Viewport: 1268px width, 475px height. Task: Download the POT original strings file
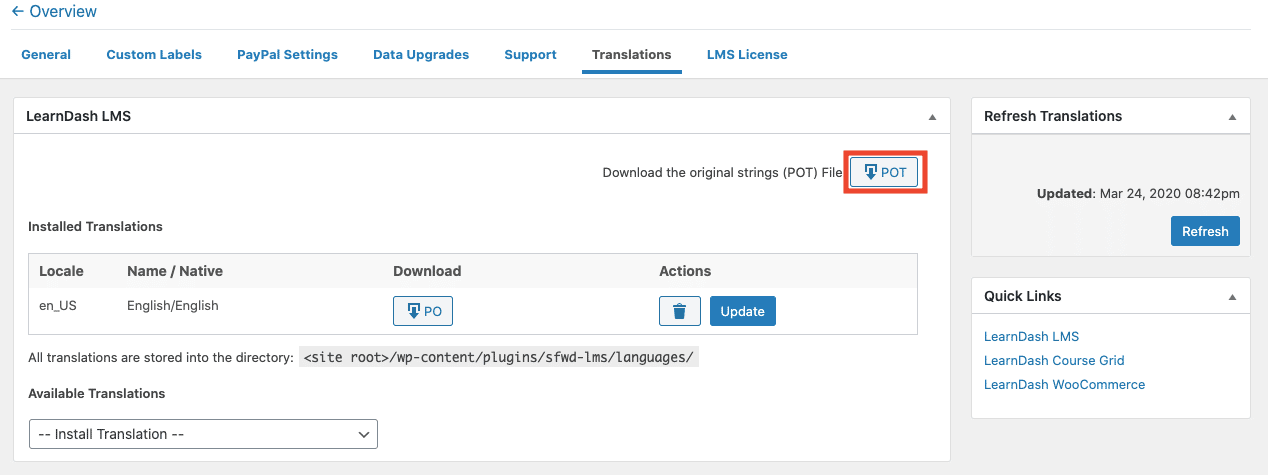coord(885,172)
